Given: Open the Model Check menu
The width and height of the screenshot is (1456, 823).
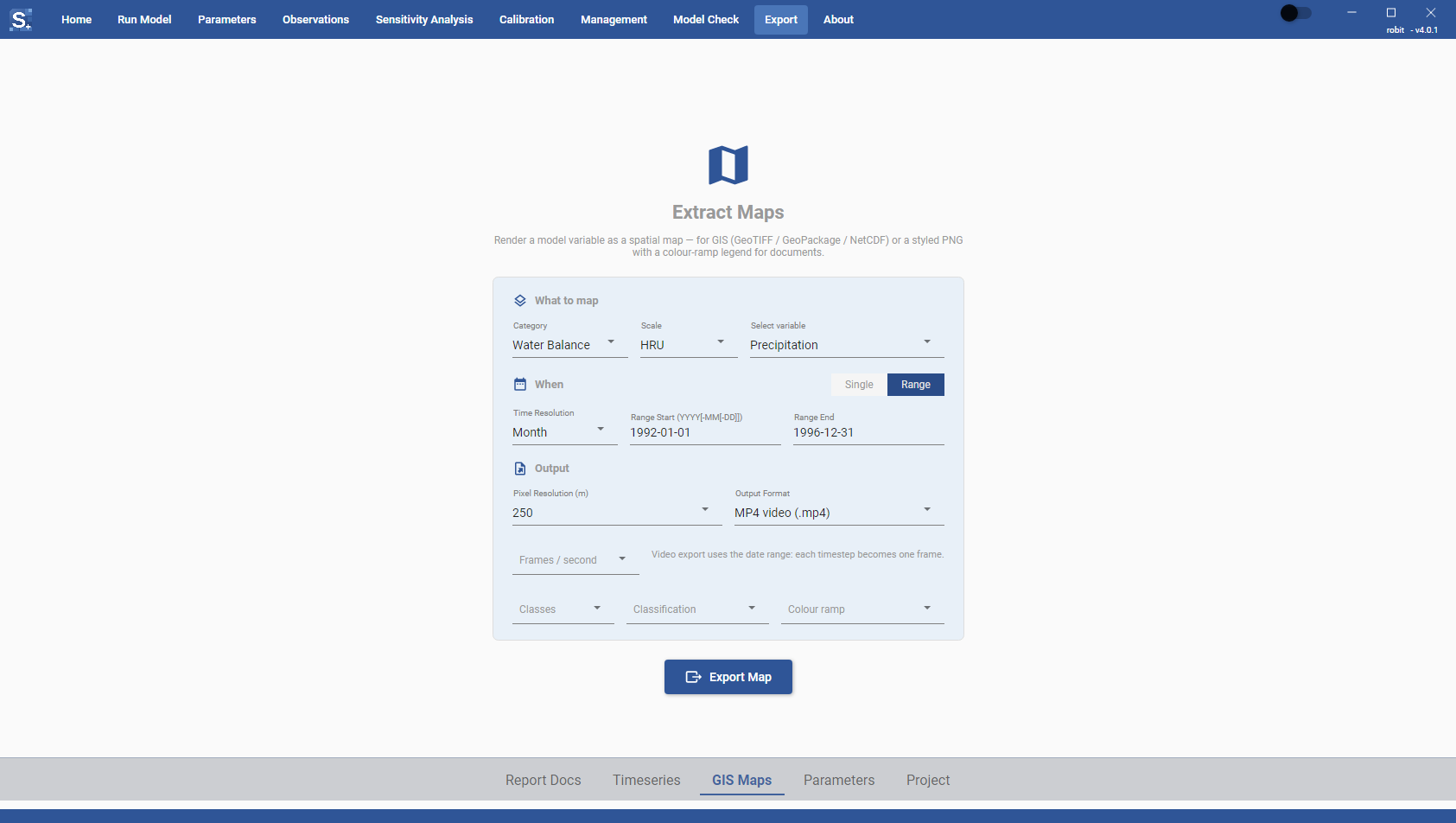Looking at the screenshot, I should [x=706, y=20].
